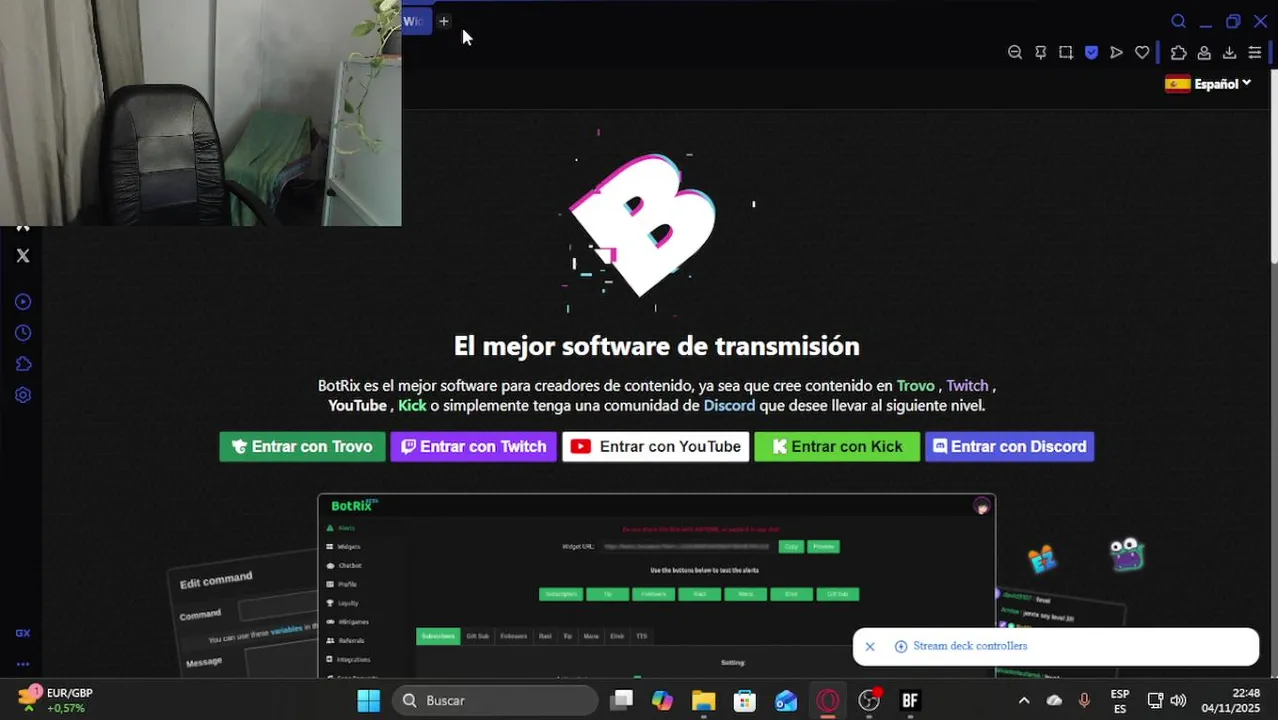Switch the ESP ES input language
The height and width of the screenshot is (720, 1278).
(1120, 701)
